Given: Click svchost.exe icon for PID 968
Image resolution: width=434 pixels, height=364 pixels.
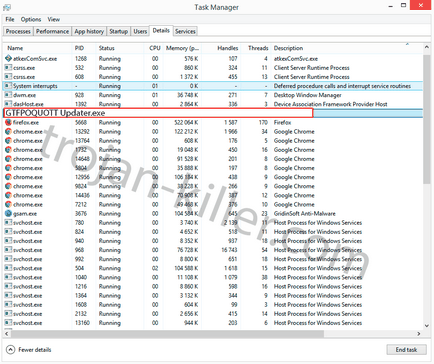Looking at the screenshot, I should 8,250.
